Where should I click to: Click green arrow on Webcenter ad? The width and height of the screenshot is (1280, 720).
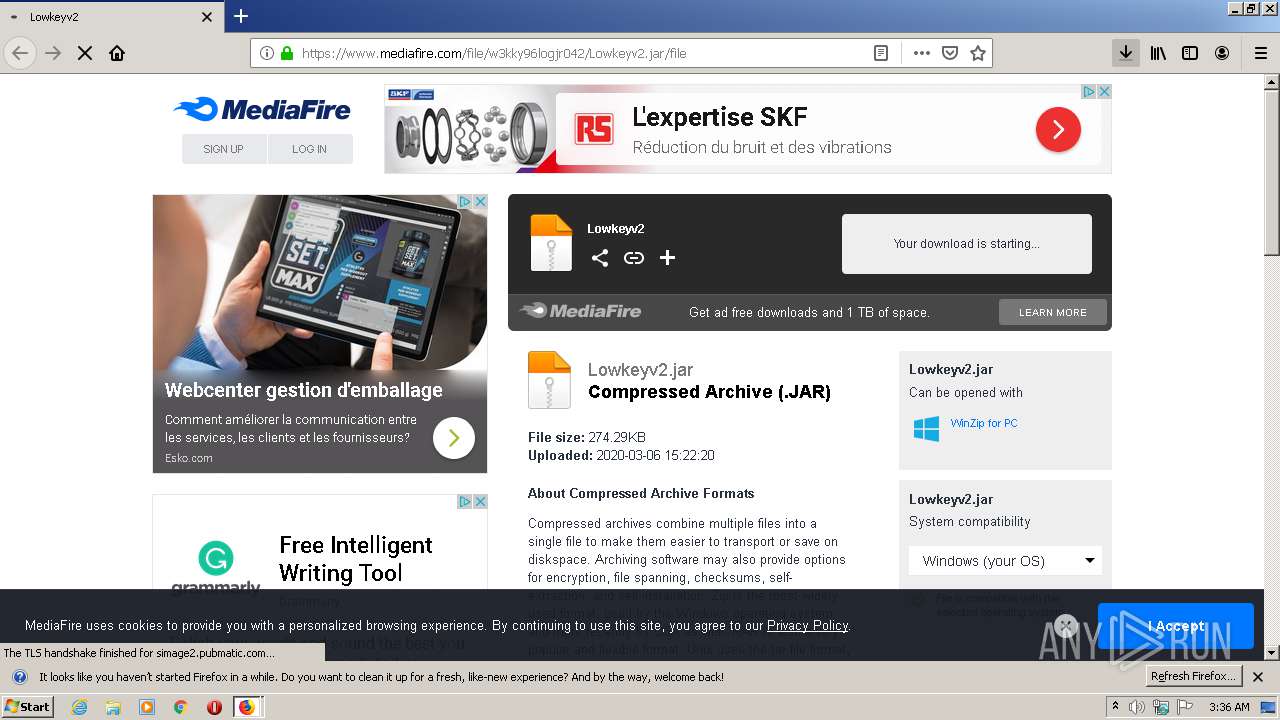[x=454, y=437]
